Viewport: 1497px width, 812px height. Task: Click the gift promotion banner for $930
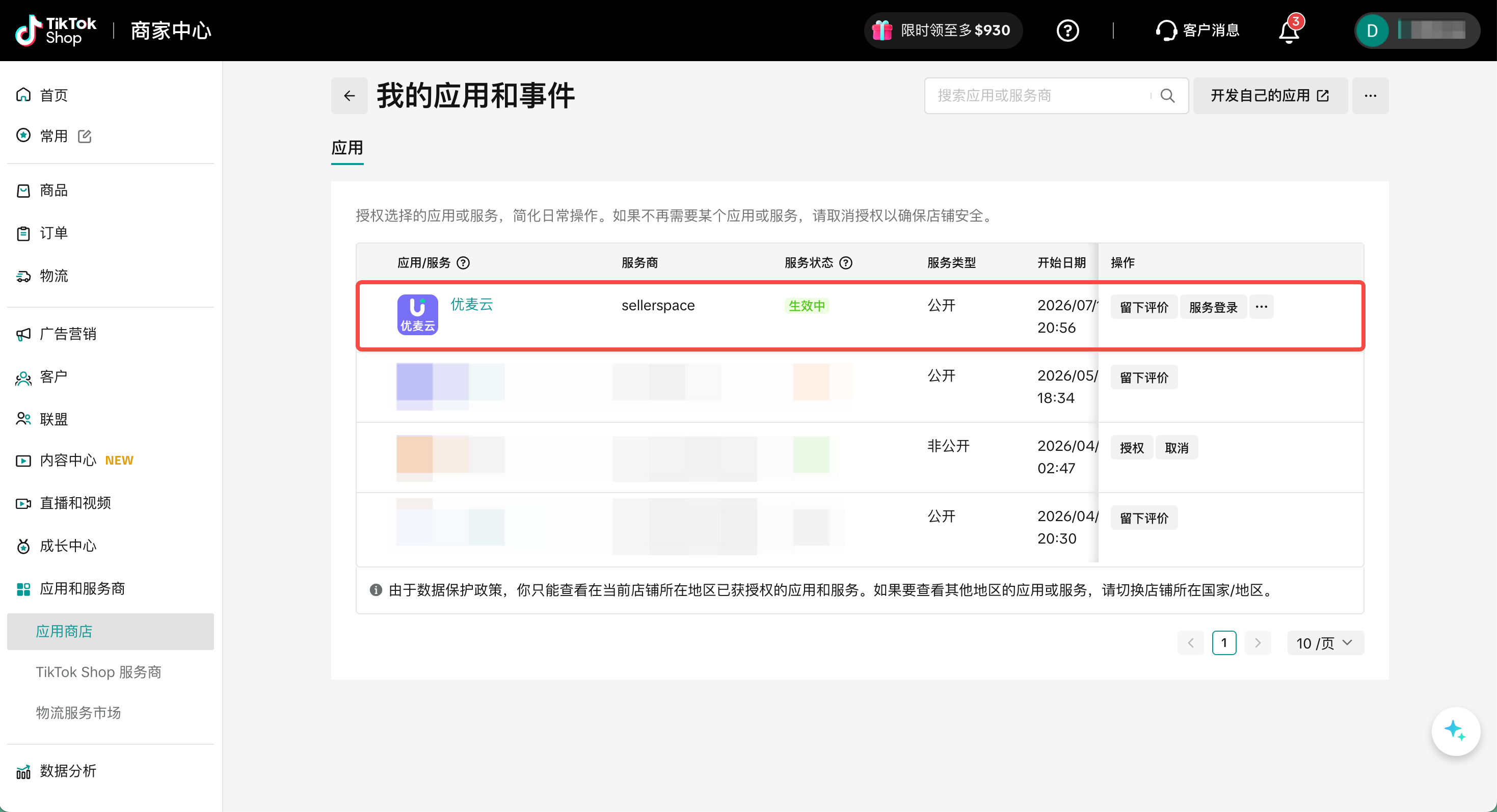click(x=943, y=30)
